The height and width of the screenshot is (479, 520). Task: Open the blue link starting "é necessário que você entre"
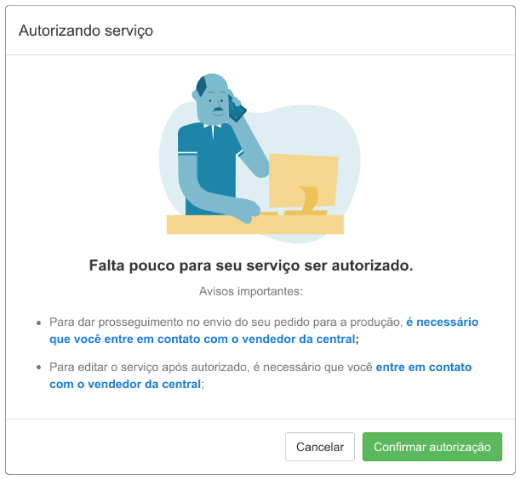(263, 330)
